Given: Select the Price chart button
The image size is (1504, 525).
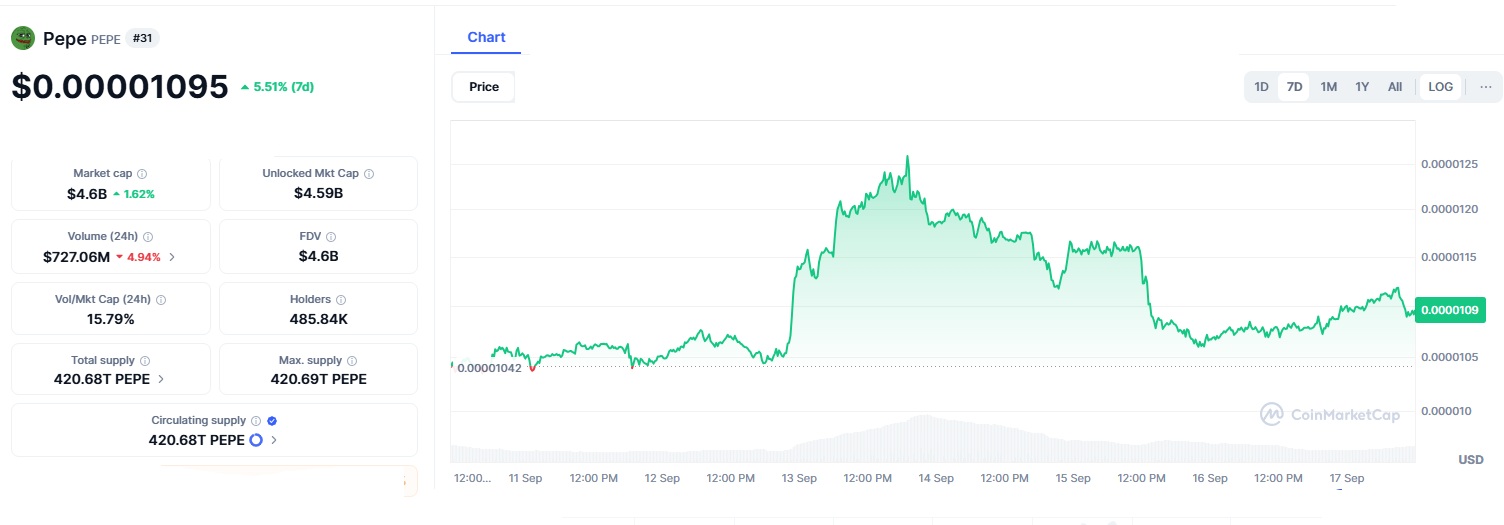Looking at the screenshot, I should [x=484, y=87].
